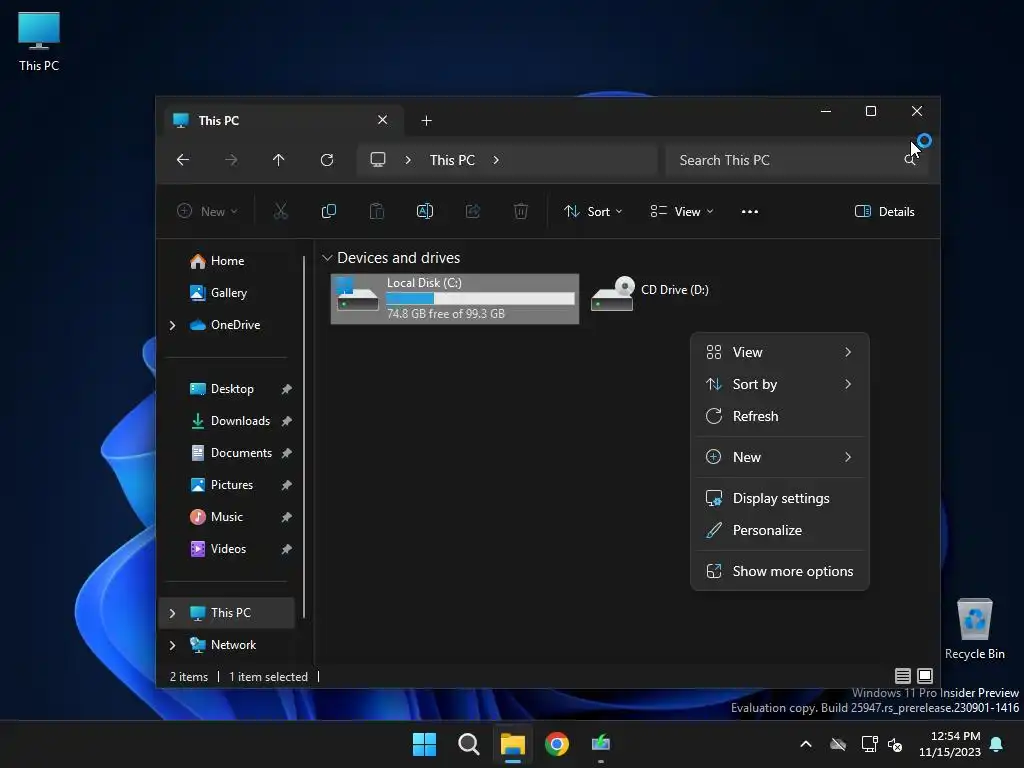Click the Local Disk (C:) storage usage bar
Viewport: 1024px width, 768px height.
480,298
